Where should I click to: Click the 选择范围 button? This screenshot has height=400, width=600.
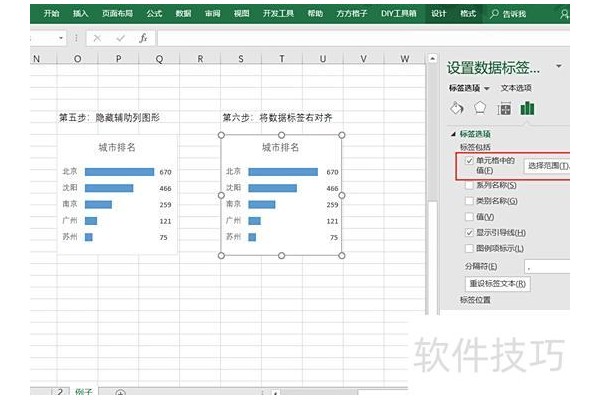(547, 166)
